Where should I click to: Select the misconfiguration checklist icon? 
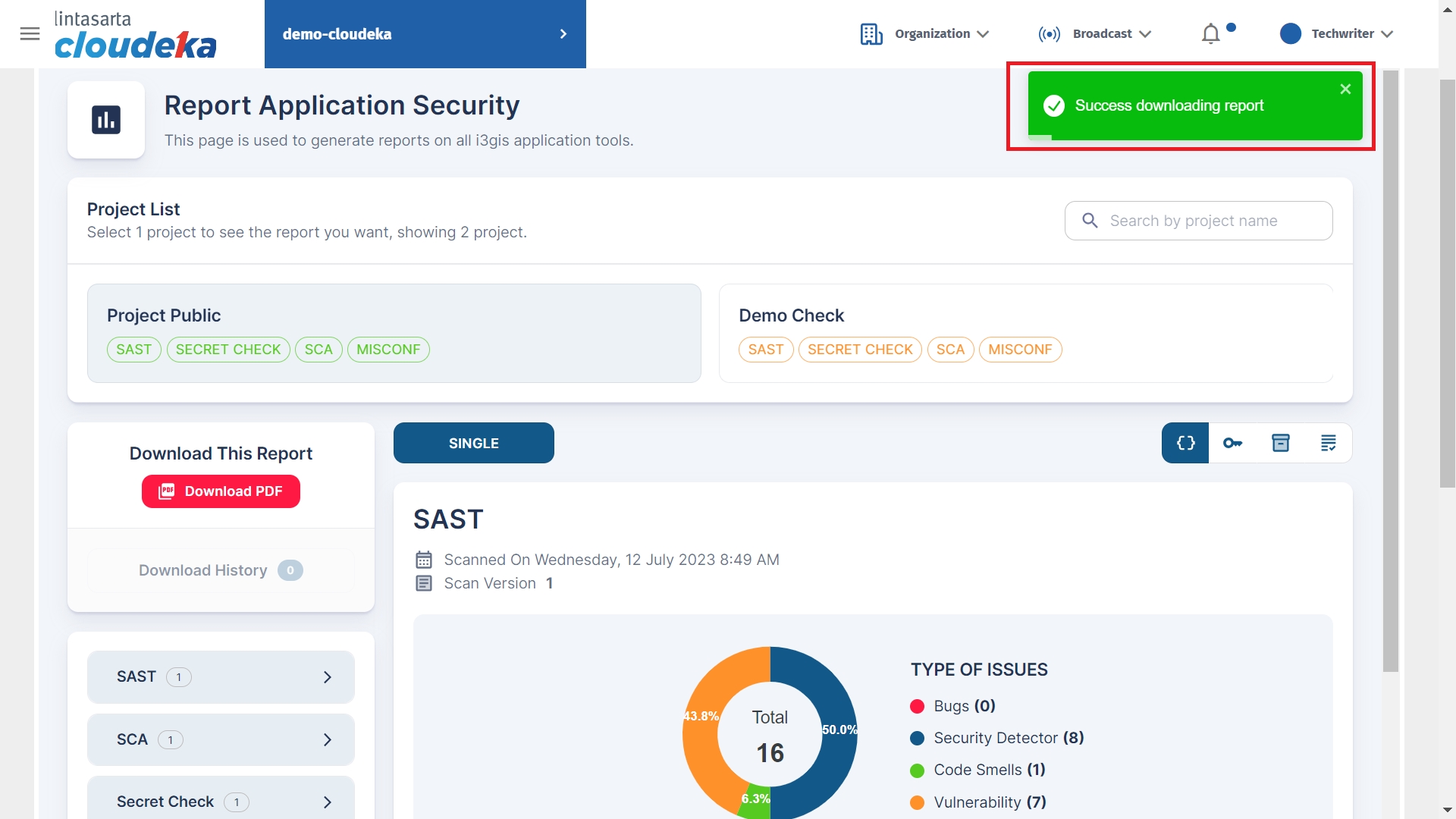1328,444
